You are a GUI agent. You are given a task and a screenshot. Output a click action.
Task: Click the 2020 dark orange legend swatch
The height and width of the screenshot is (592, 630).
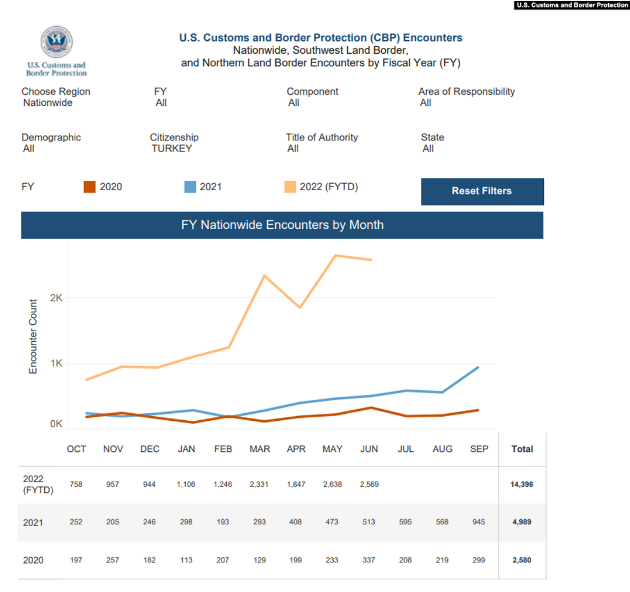point(89,187)
